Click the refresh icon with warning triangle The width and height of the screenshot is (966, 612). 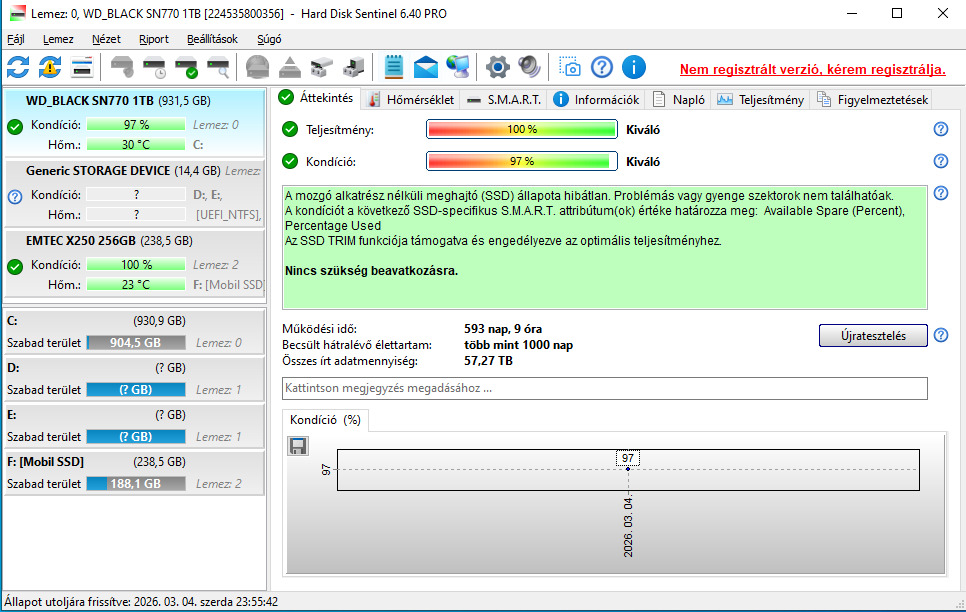50,67
